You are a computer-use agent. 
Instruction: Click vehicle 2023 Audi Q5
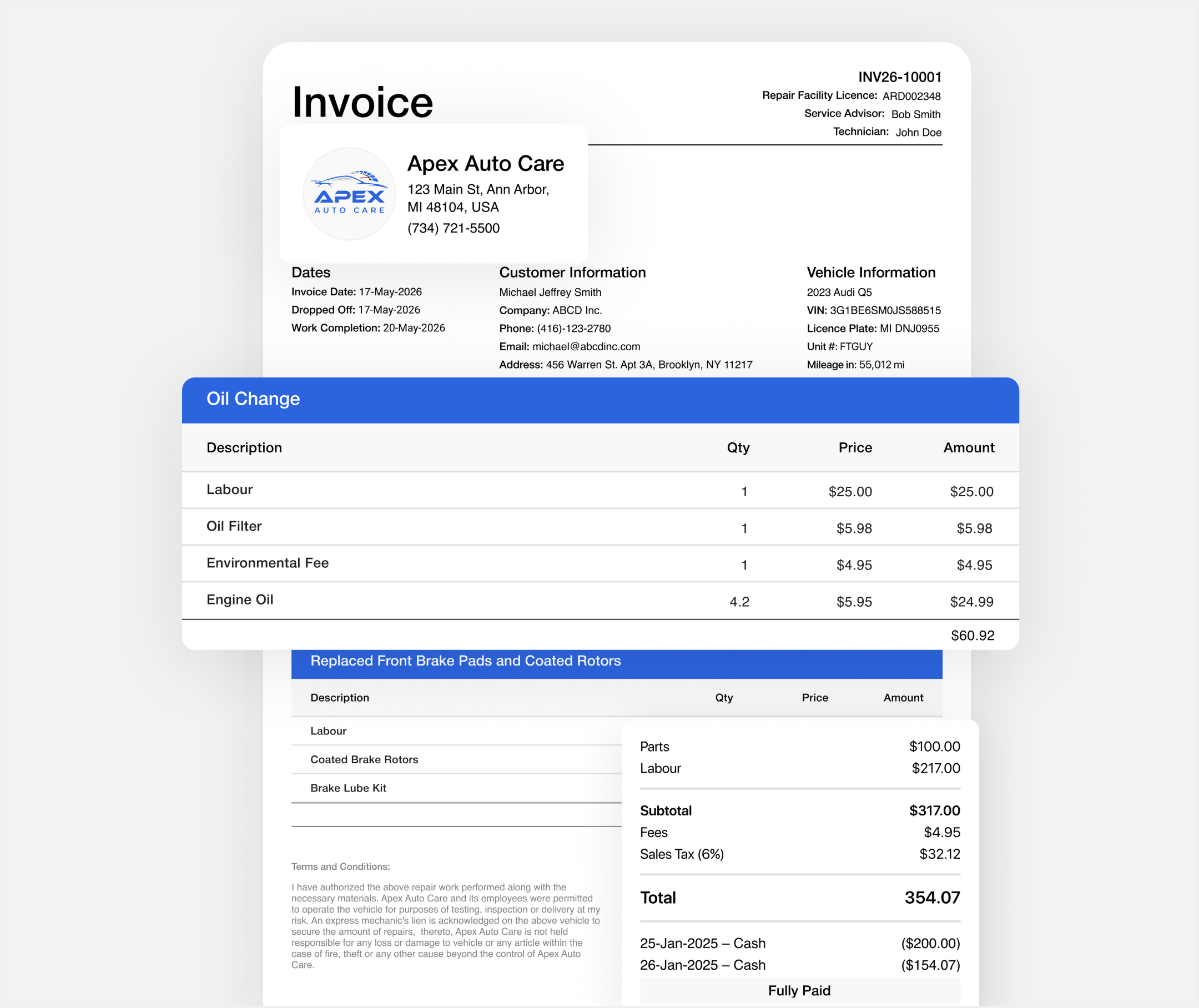[x=839, y=293]
